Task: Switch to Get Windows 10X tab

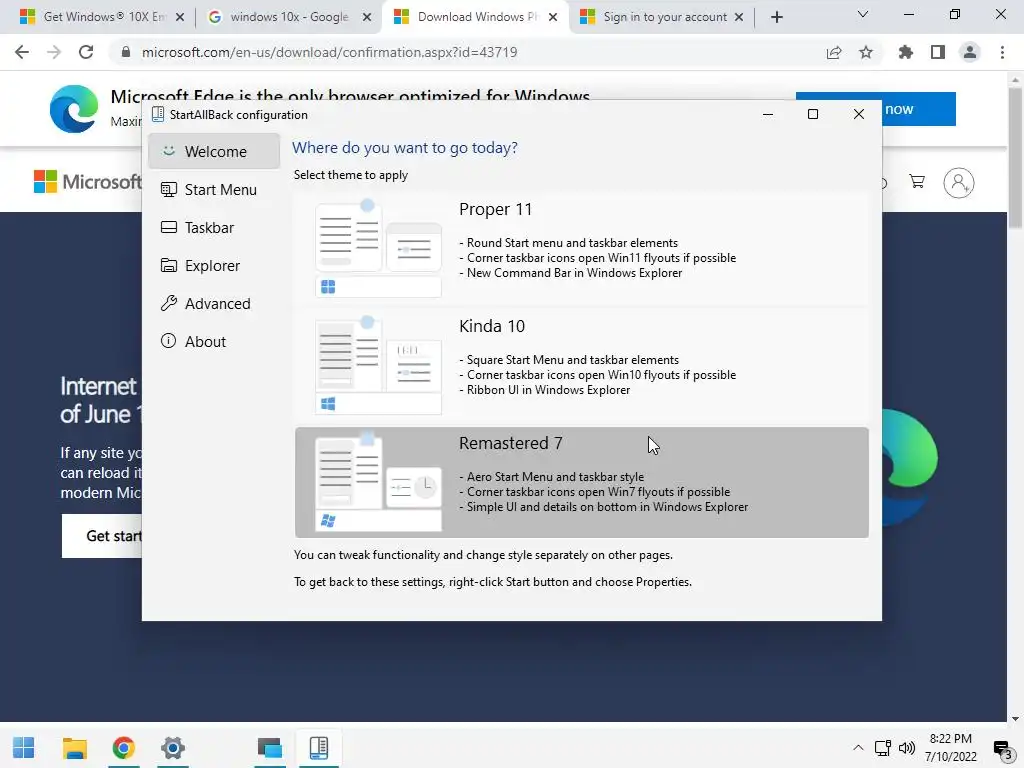Action: tap(101, 17)
